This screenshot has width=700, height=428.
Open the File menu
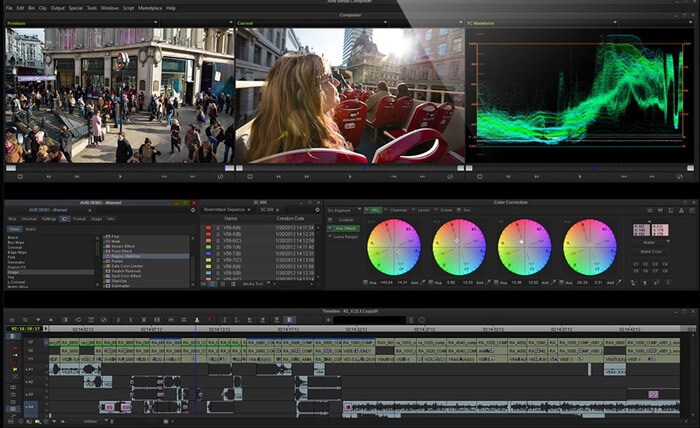click(x=9, y=8)
